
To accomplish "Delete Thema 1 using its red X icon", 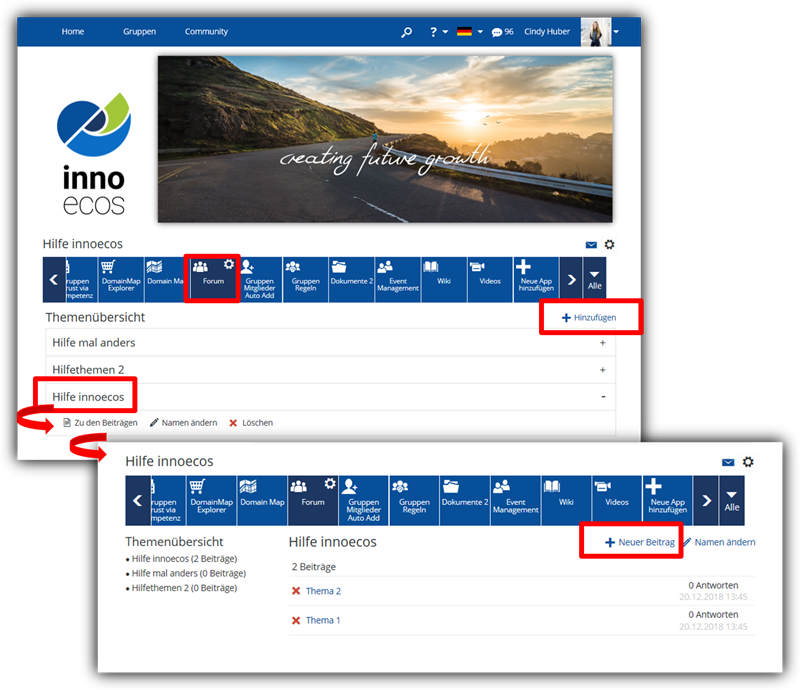I will 295,620.
